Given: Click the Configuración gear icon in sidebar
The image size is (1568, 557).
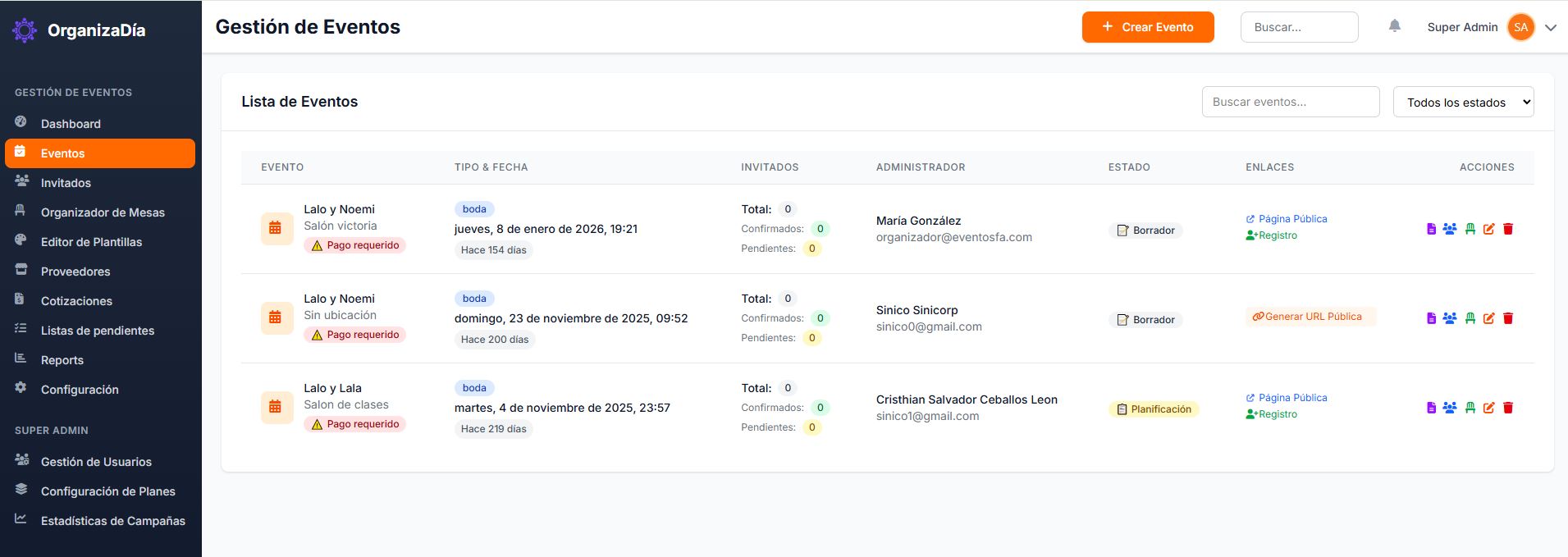Looking at the screenshot, I should pos(21,387).
